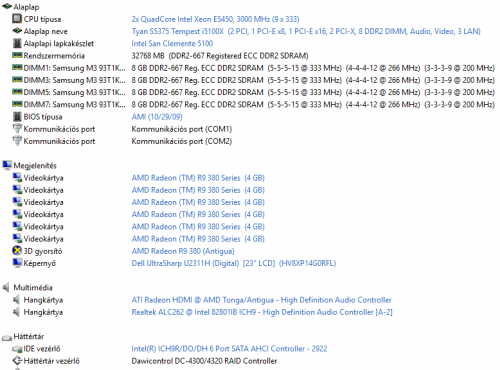Select the Alaplapi lapkakészlet label
This screenshot has width=500, height=370.
pyautogui.click(x=59, y=44)
